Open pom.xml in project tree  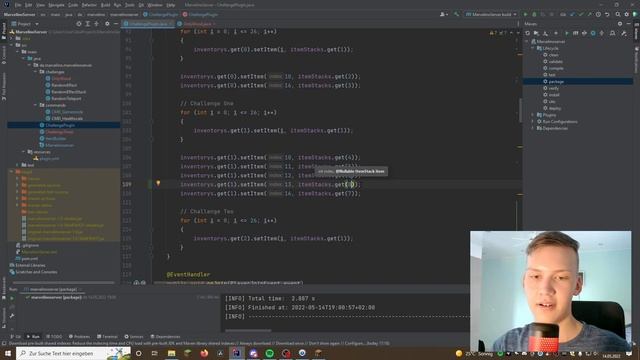29,259
